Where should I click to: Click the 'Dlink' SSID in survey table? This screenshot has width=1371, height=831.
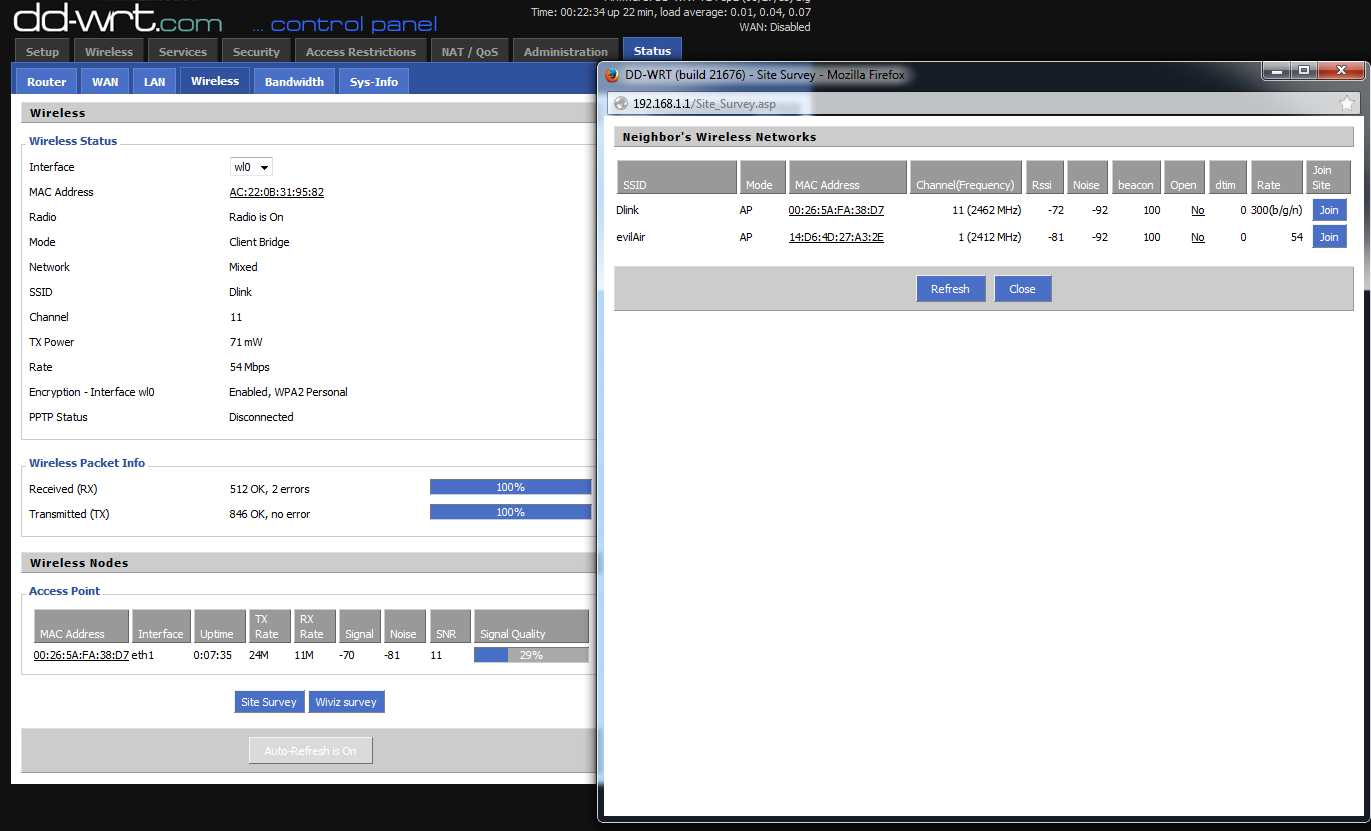628,210
